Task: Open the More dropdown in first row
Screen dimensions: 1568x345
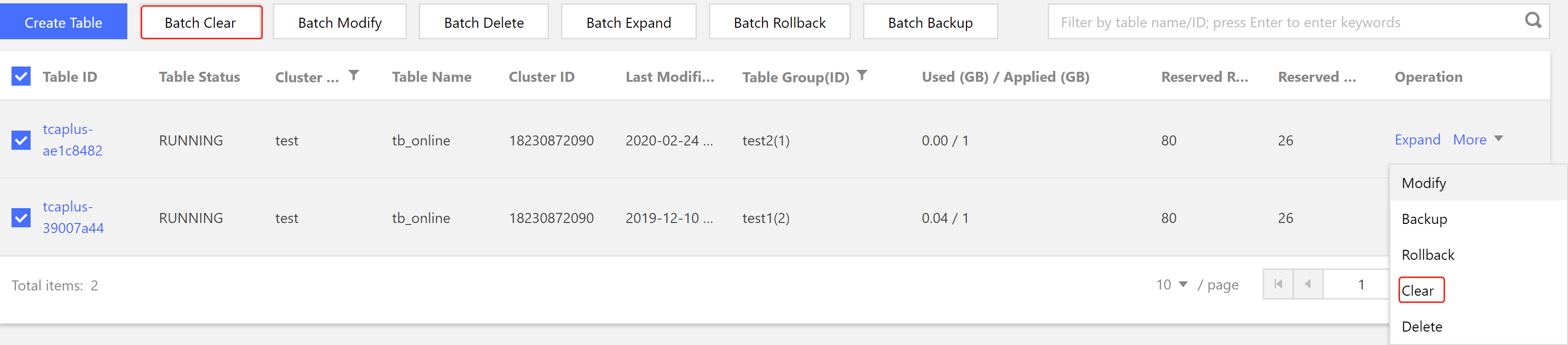Action: click(1478, 140)
